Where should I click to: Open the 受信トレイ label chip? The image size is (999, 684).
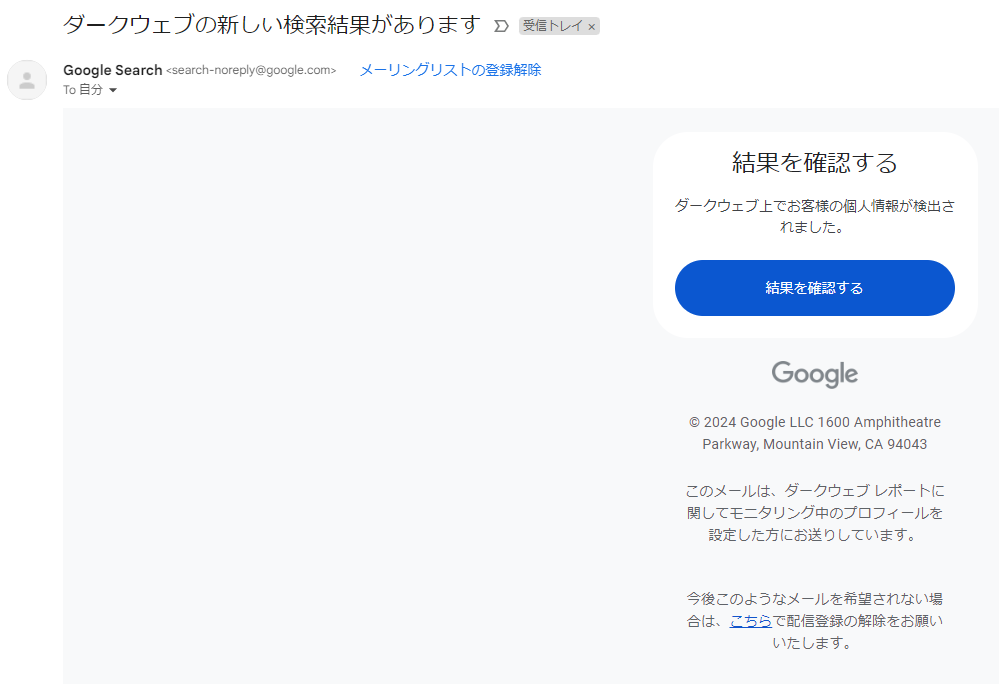[x=552, y=26]
